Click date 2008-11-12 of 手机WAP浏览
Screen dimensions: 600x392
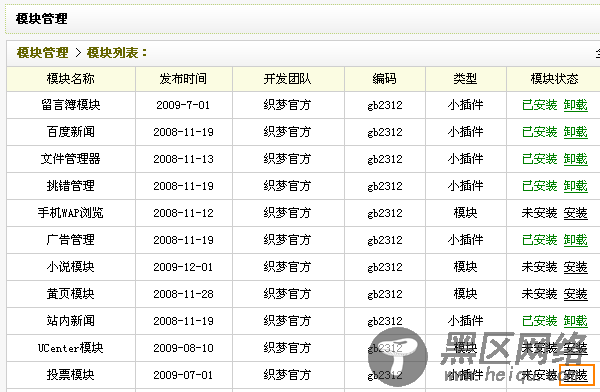(x=183, y=213)
